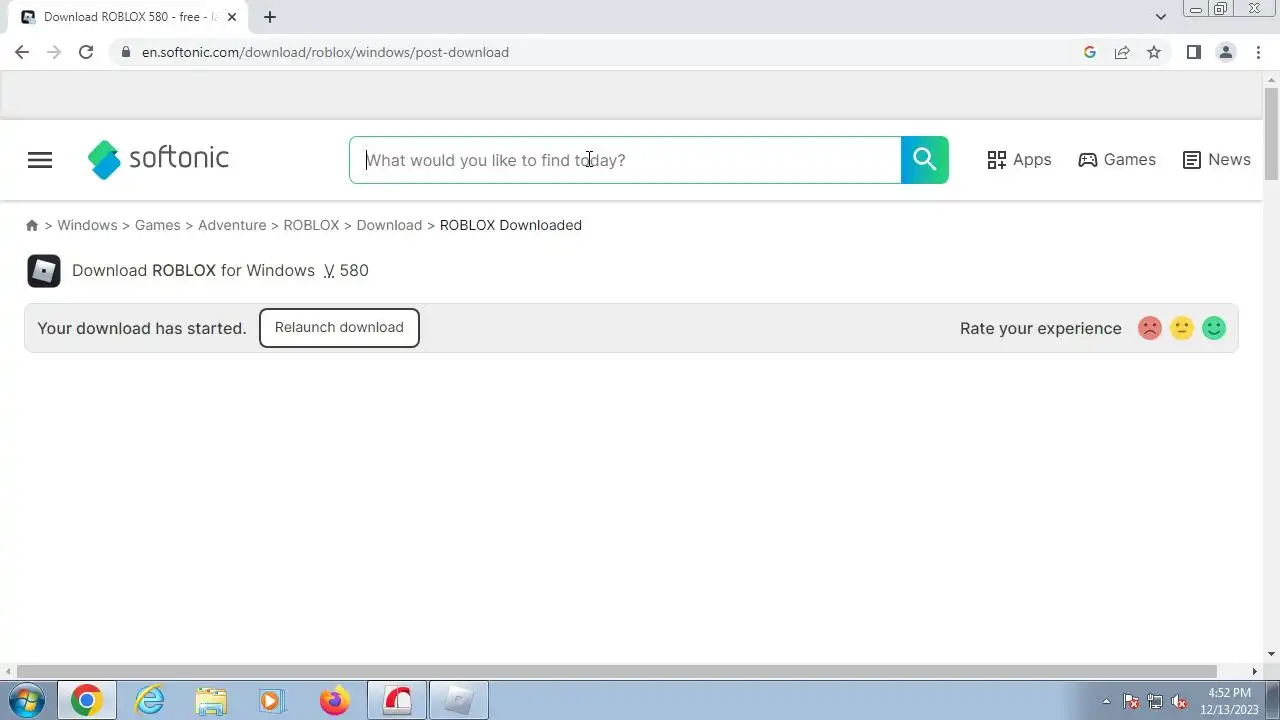The width and height of the screenshot is (1280, 720).
Task: Click the volume tray icon
Action: (x=1180, y=702)
